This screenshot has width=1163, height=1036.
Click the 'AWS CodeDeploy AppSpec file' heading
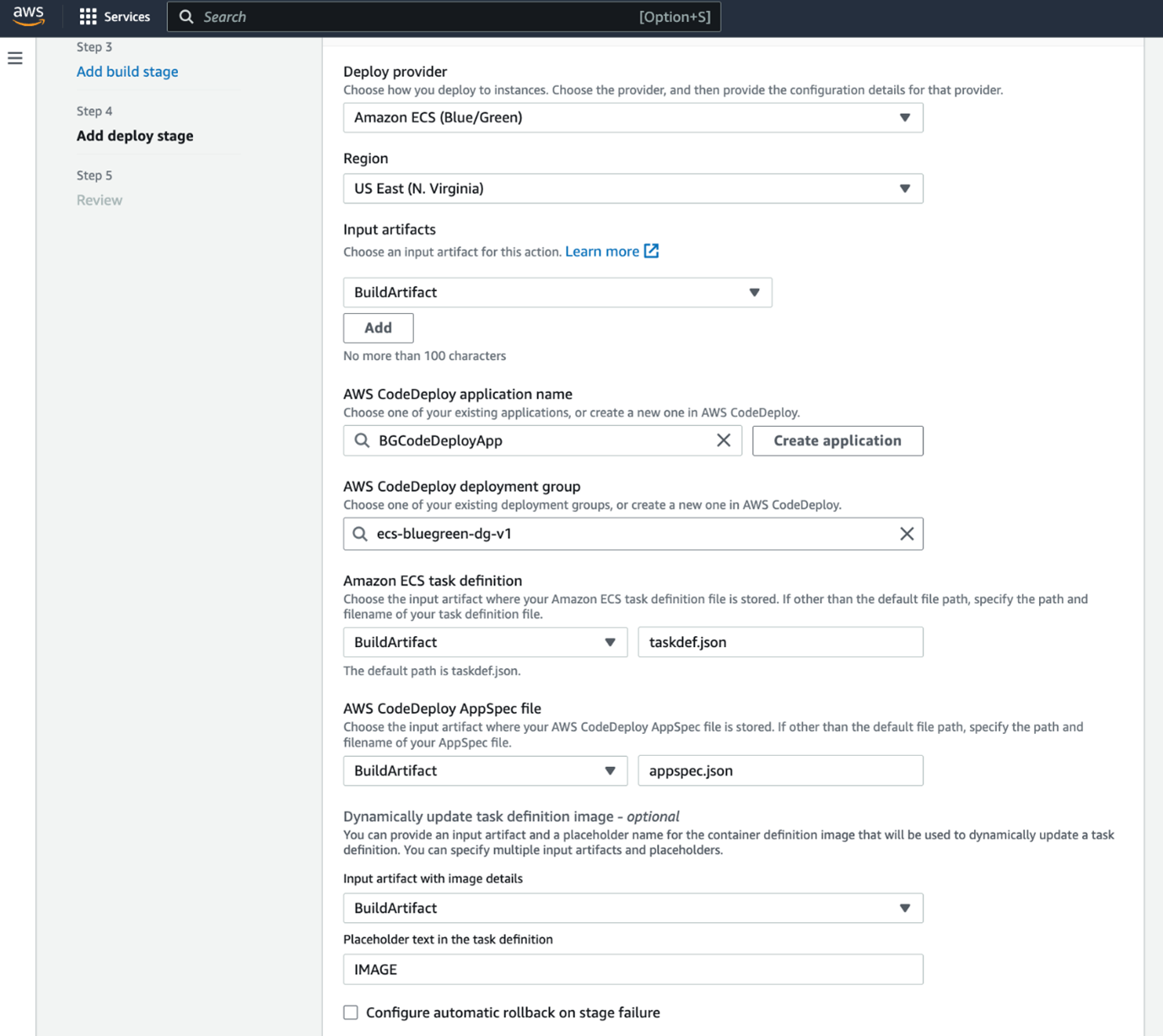click(442, 709)
